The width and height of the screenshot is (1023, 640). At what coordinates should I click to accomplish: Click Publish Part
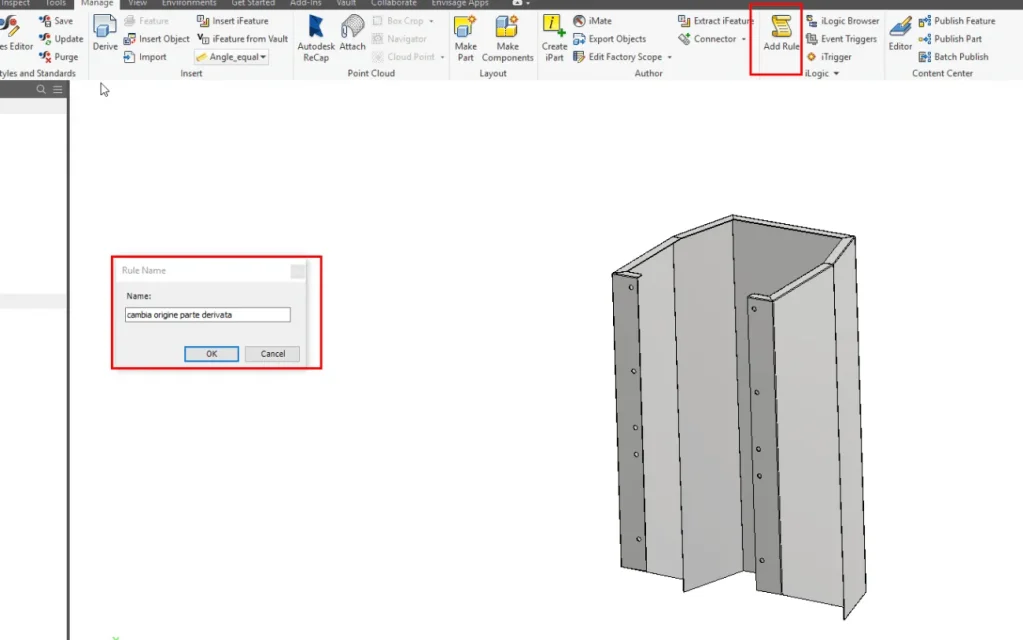click(950, 38)
